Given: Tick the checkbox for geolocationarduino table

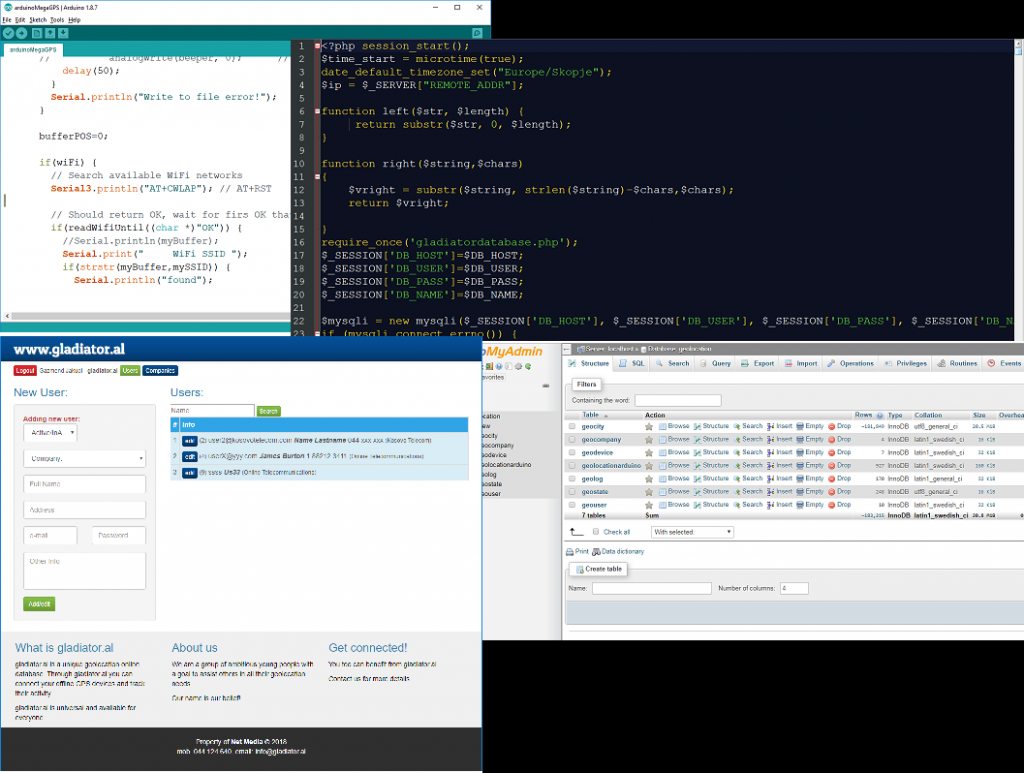Looking at the screenshot, I should (572, 465).
